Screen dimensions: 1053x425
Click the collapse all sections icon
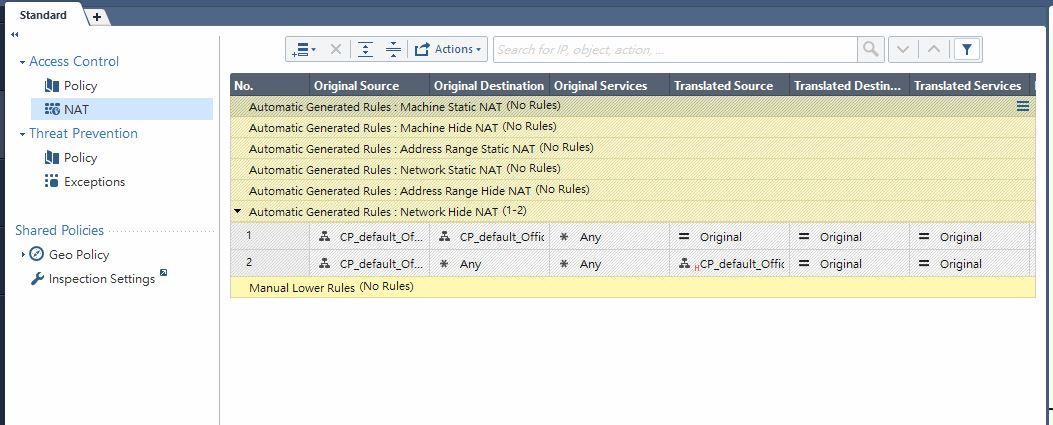point(392,49)
